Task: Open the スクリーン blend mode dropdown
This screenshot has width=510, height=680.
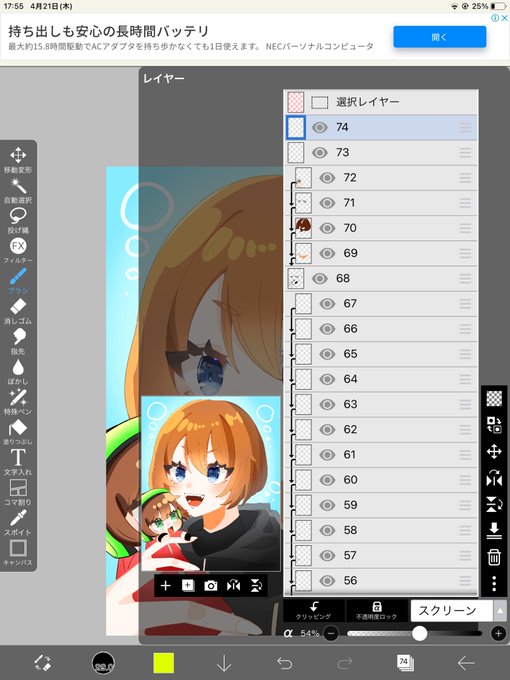Action: [452, 611]
